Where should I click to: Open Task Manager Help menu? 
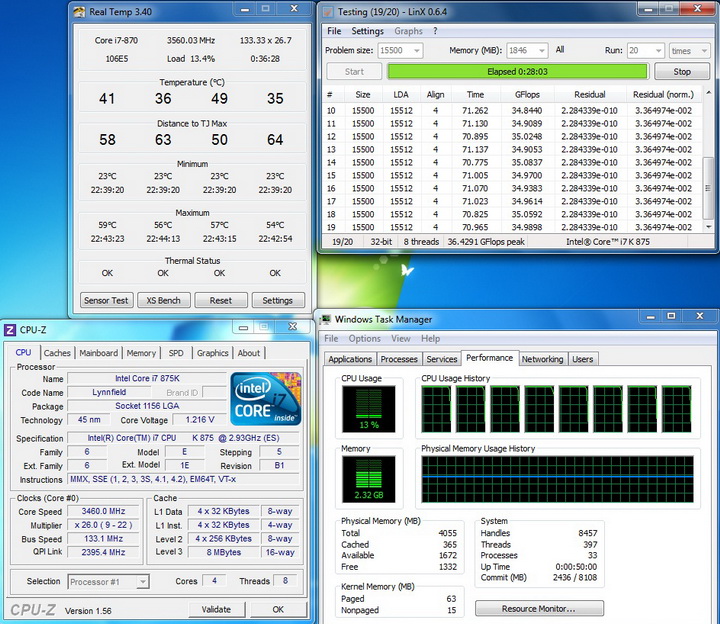[430, 338]
